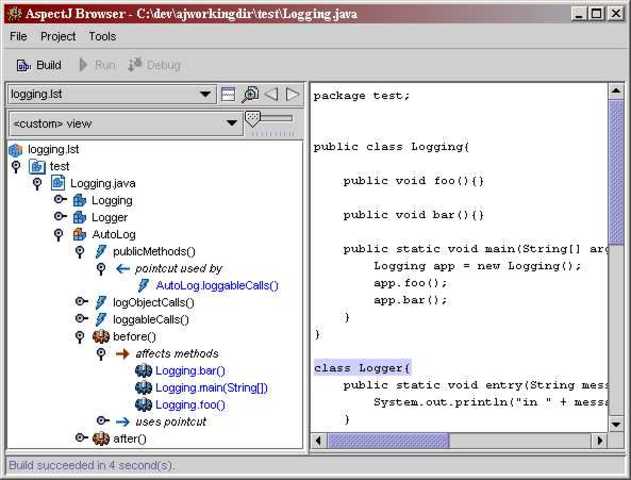
Task: Follow the AutoLog.loggableCalls() link
Action: click(x=217, y=286)
